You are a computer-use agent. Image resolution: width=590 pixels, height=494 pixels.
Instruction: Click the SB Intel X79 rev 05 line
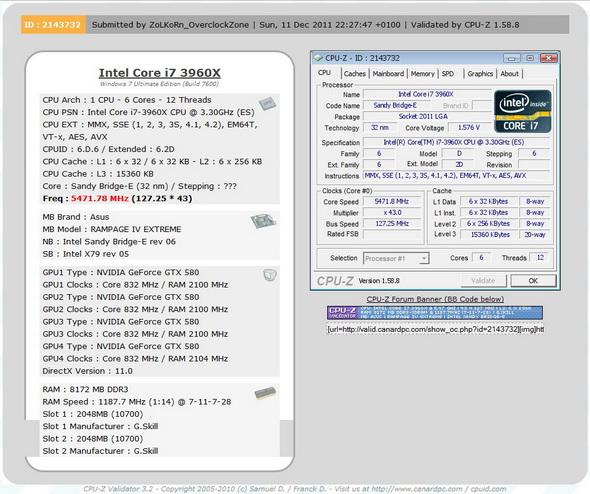tap(85, 254)
